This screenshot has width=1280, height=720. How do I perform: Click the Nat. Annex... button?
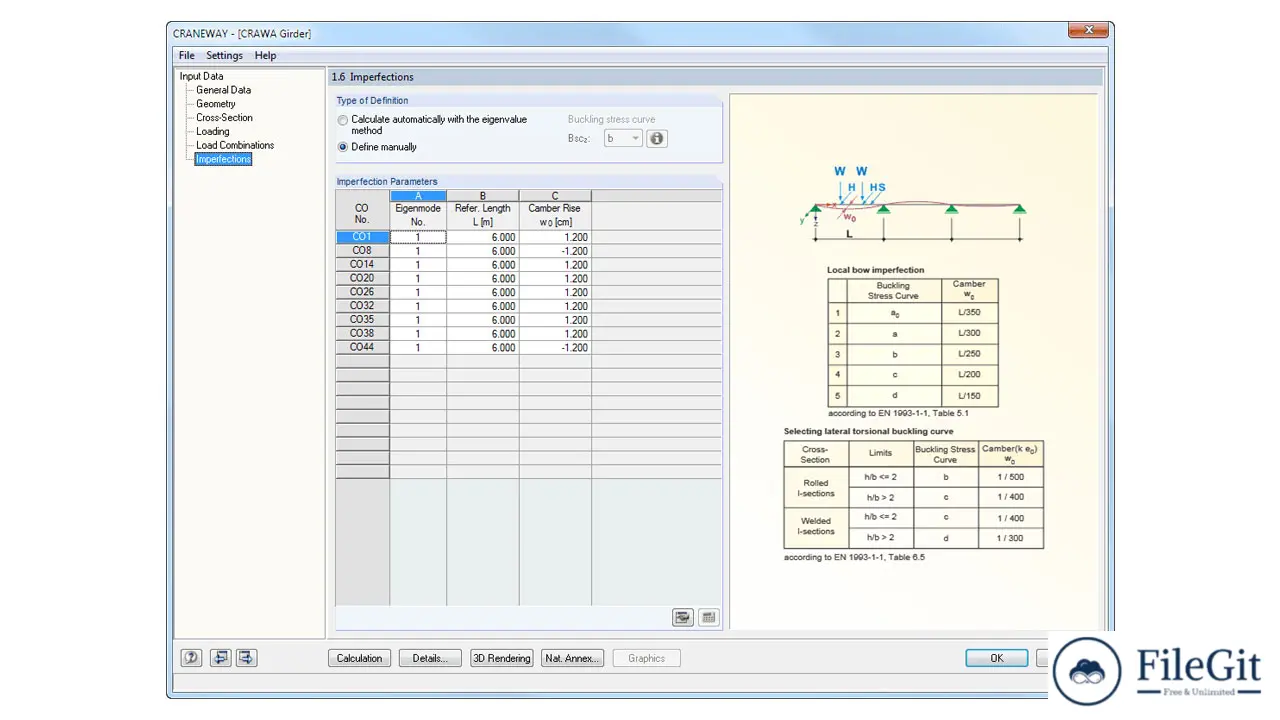pyautogui.click(x=573, y=658)
